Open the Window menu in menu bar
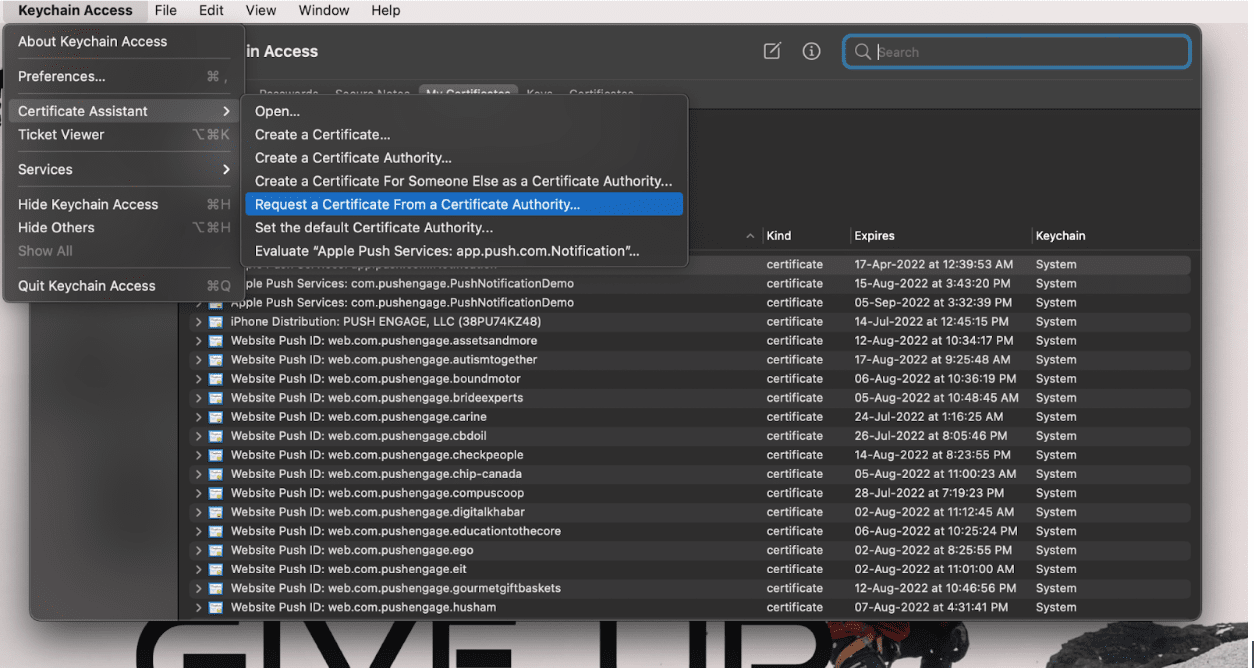1254x668 pixels. point(324,10)
